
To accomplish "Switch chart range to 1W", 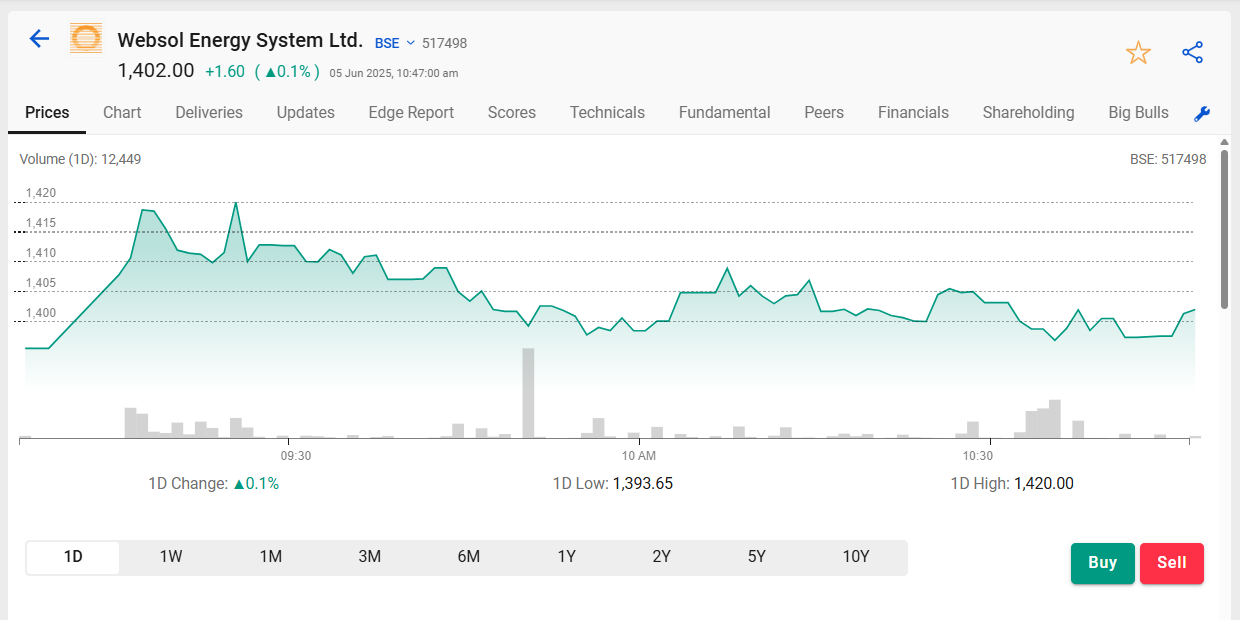I will coord(171,557).
